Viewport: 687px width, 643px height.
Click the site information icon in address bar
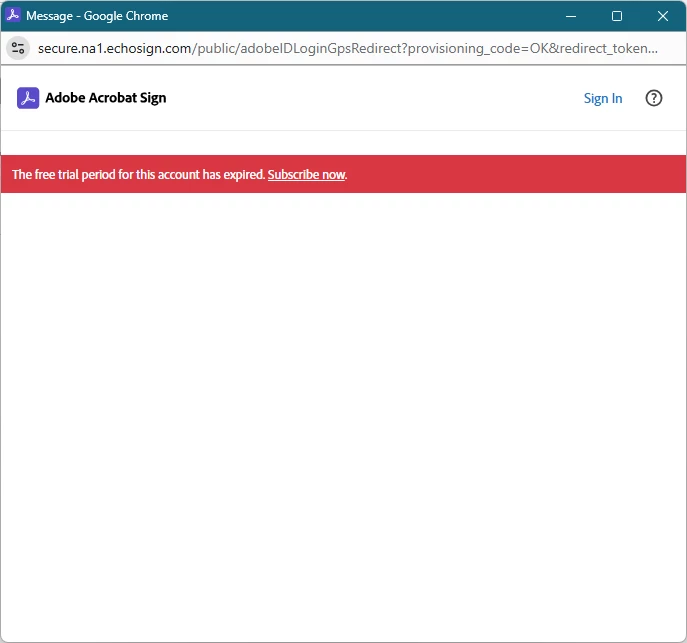point(18,48)
